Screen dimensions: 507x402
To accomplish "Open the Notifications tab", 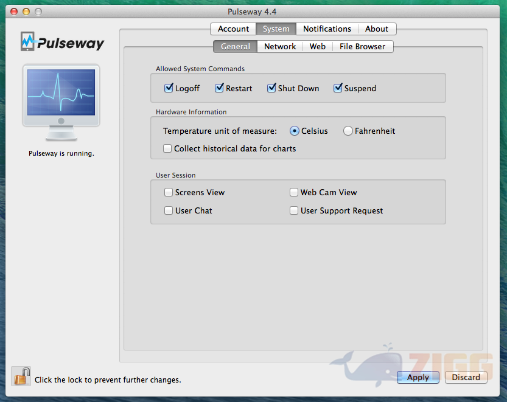I will click(x=327, y=29).
